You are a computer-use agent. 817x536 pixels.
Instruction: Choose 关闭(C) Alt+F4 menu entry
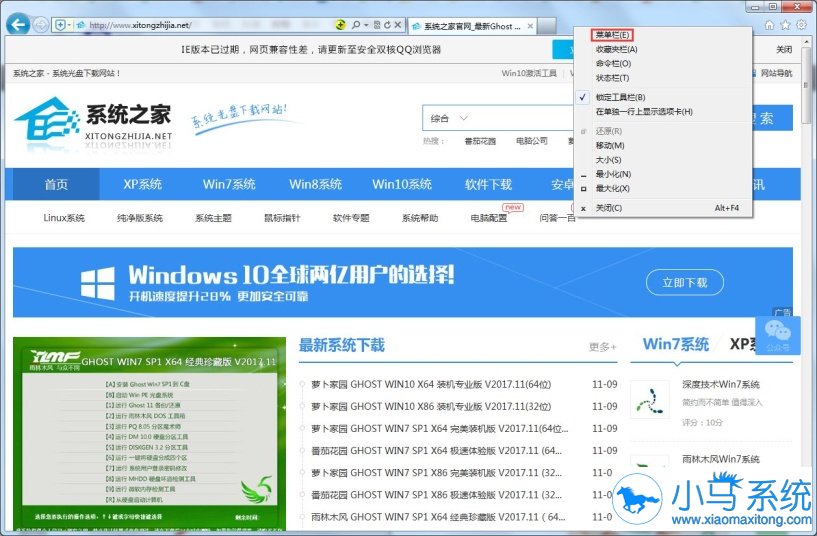(665, 208)
